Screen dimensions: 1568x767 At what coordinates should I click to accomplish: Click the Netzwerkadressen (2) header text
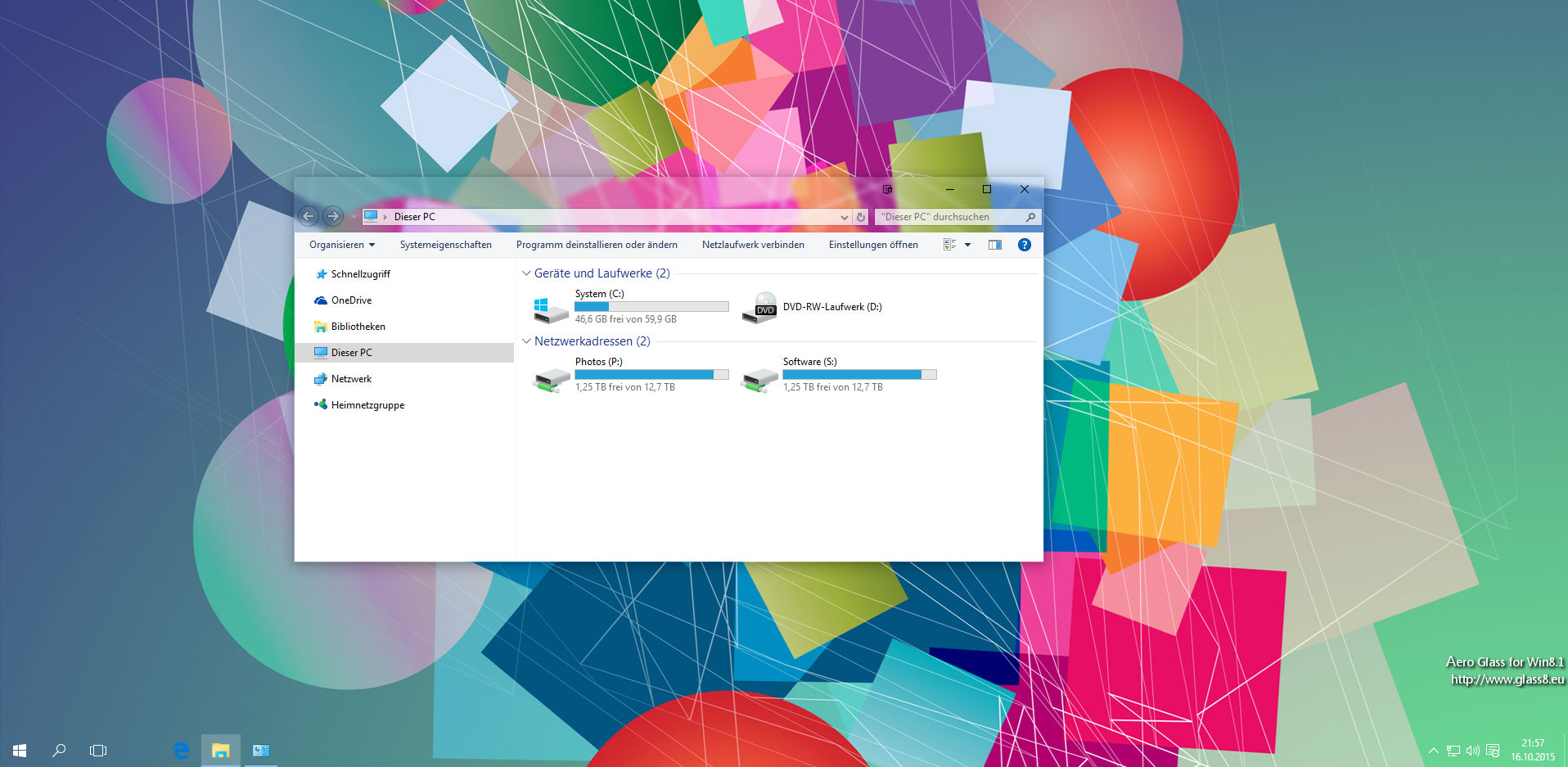(592, 341)
